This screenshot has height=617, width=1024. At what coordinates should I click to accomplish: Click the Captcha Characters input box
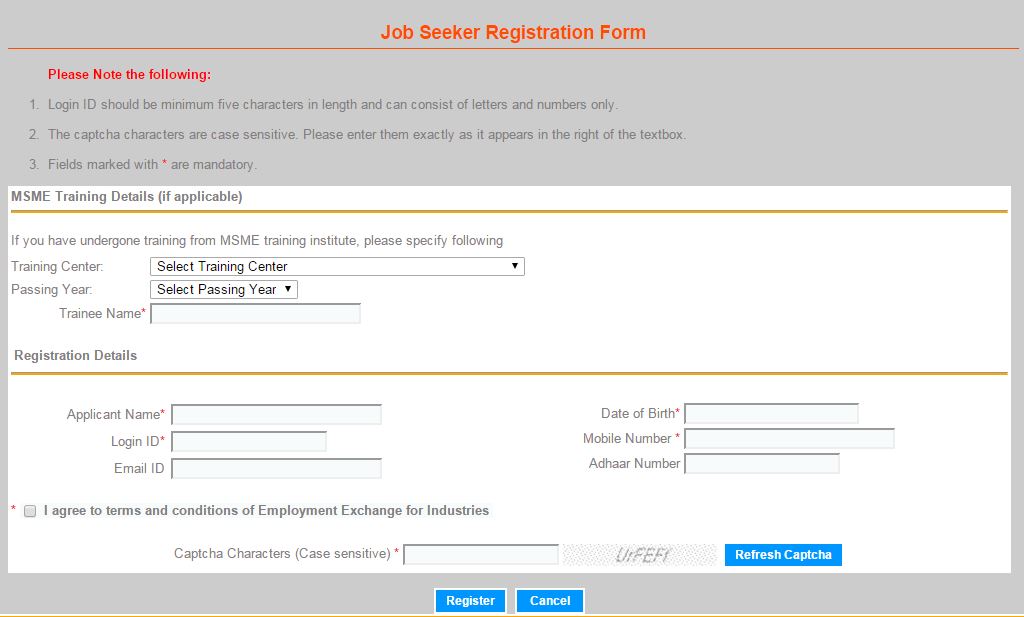click(x=481, y=554)
